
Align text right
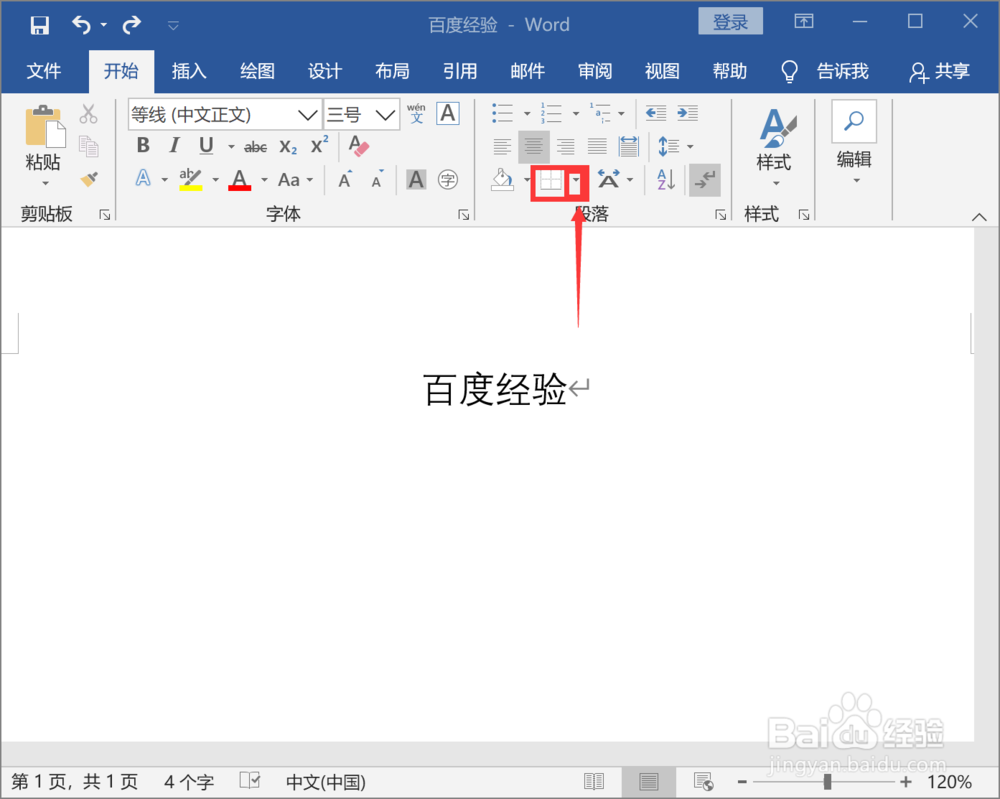(566, 147)
